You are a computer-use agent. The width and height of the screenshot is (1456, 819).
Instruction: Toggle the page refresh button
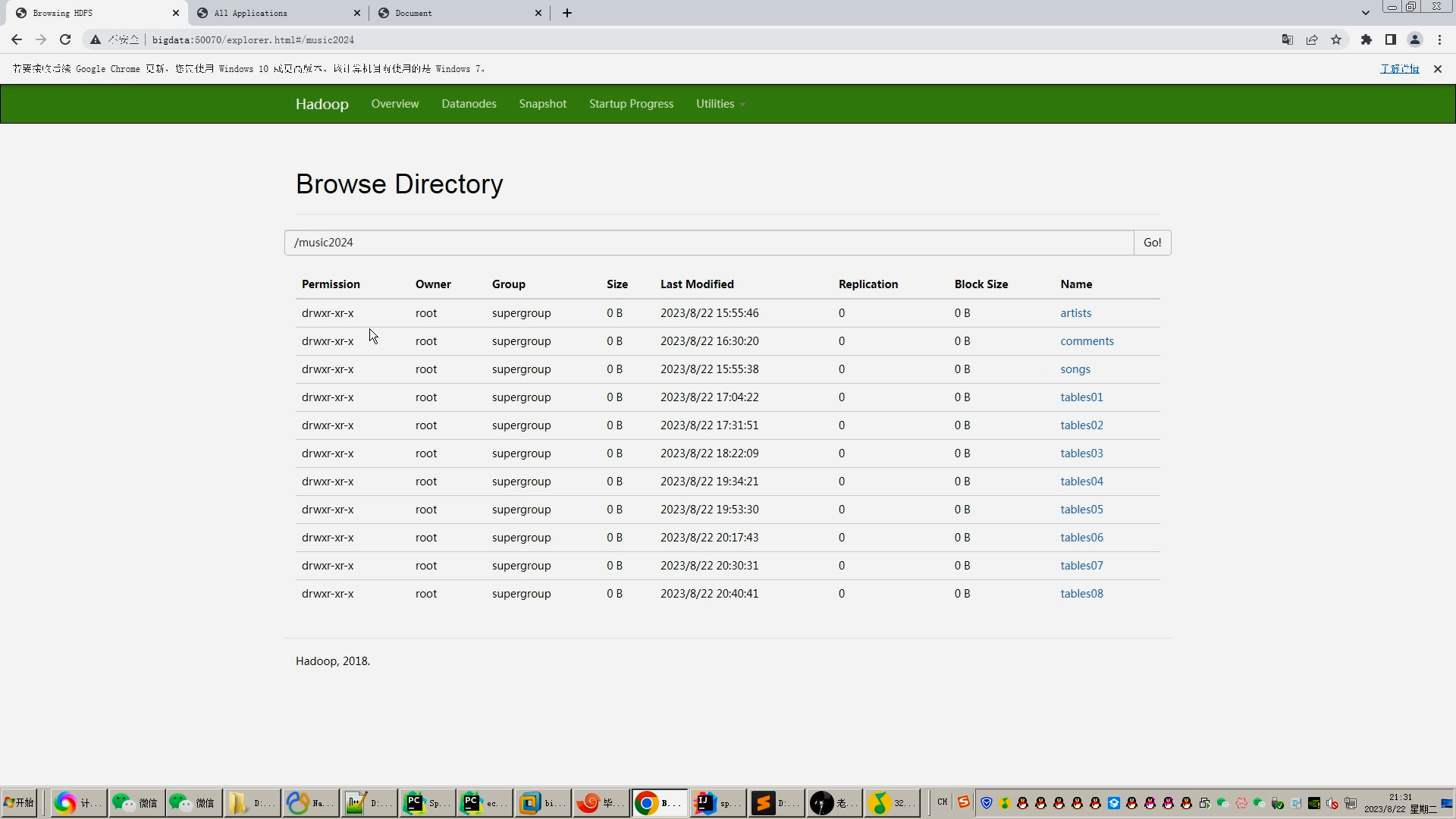pyautogui.click(x=65, y=40)
